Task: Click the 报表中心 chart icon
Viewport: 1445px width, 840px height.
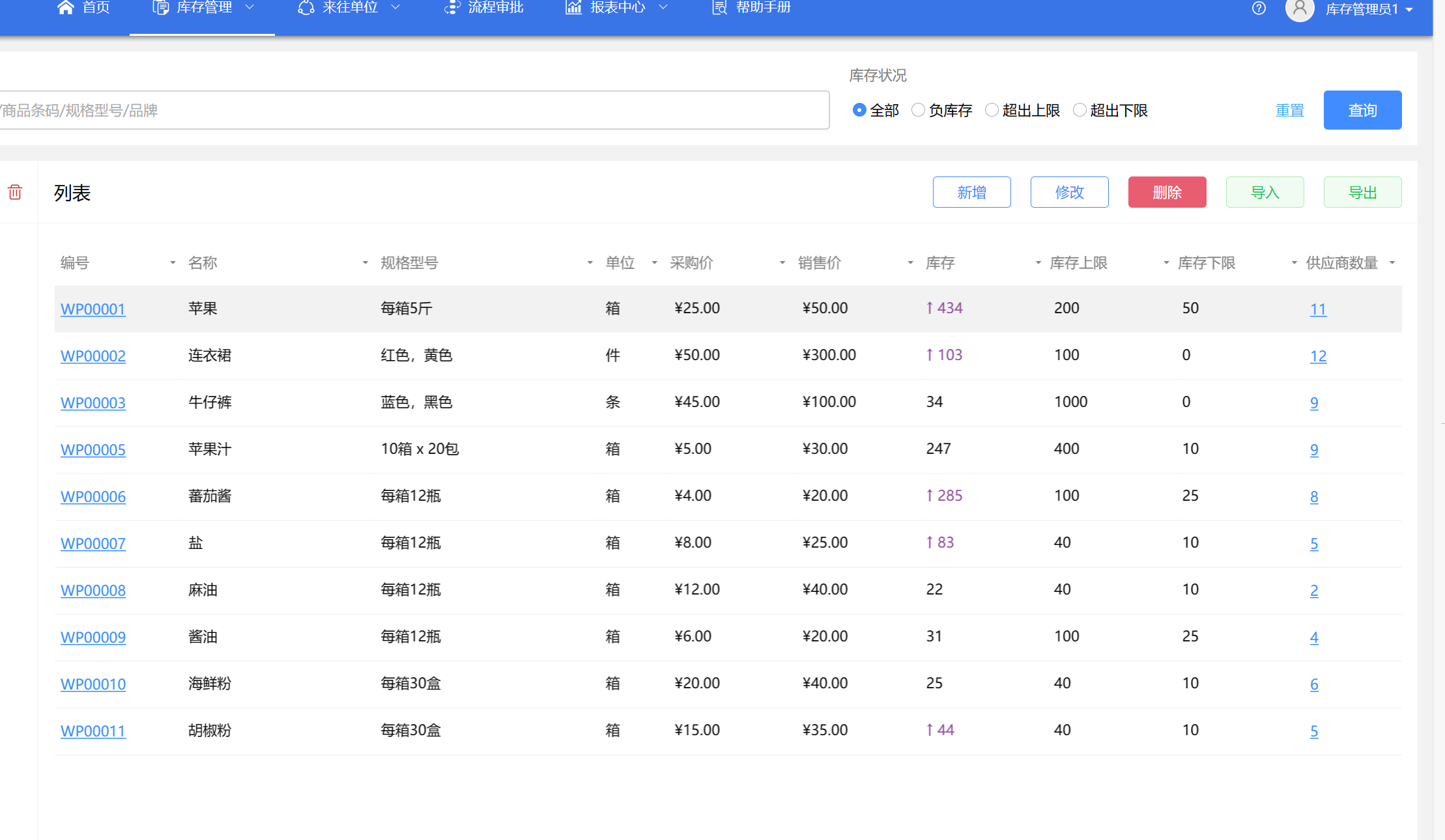Action: [573, 7]
